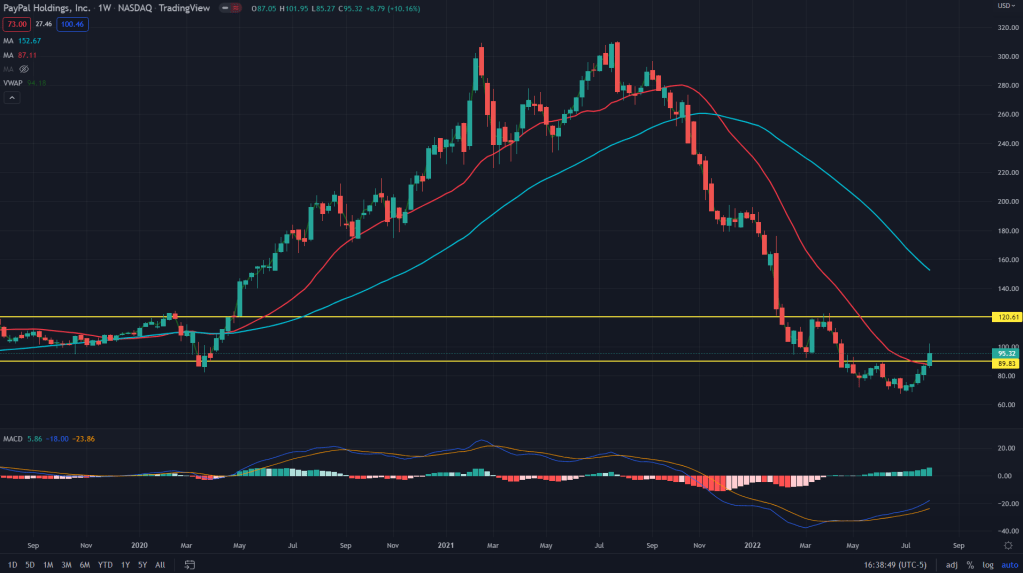The width and height of the screenshot is (1023, 573).
Task: Collapse the indicator legend with chevron
Action: tap(12, 98)
